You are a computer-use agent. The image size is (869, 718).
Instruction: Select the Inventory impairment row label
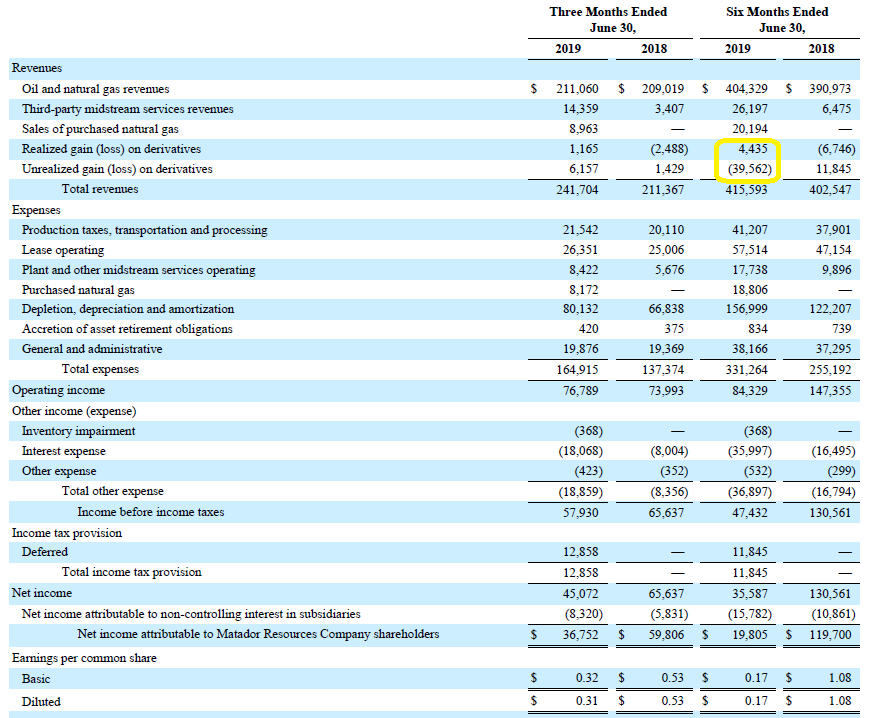(x=78, y=431)
